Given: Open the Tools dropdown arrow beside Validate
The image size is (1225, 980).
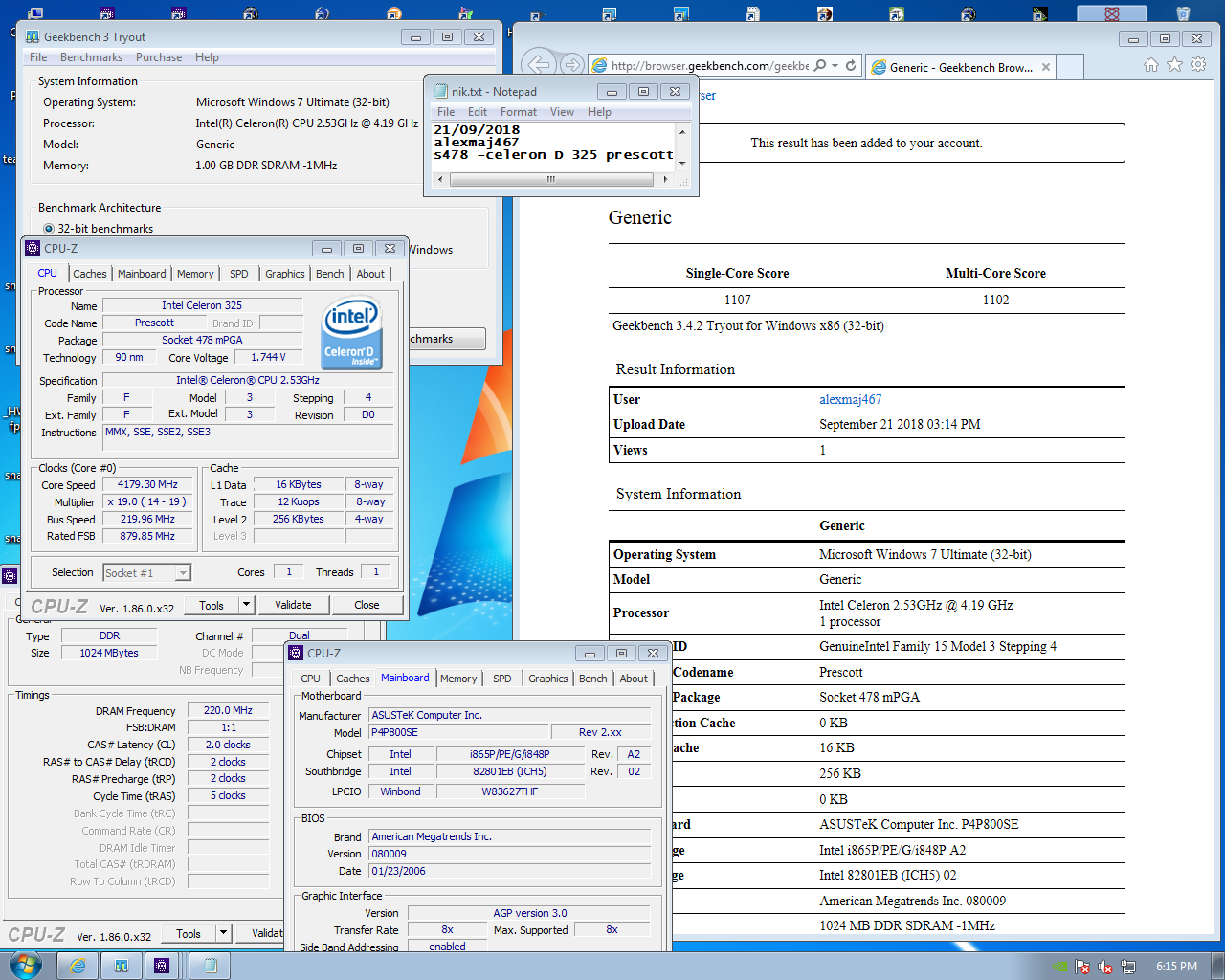Looking at the screenshot, I should coord(246,605).
